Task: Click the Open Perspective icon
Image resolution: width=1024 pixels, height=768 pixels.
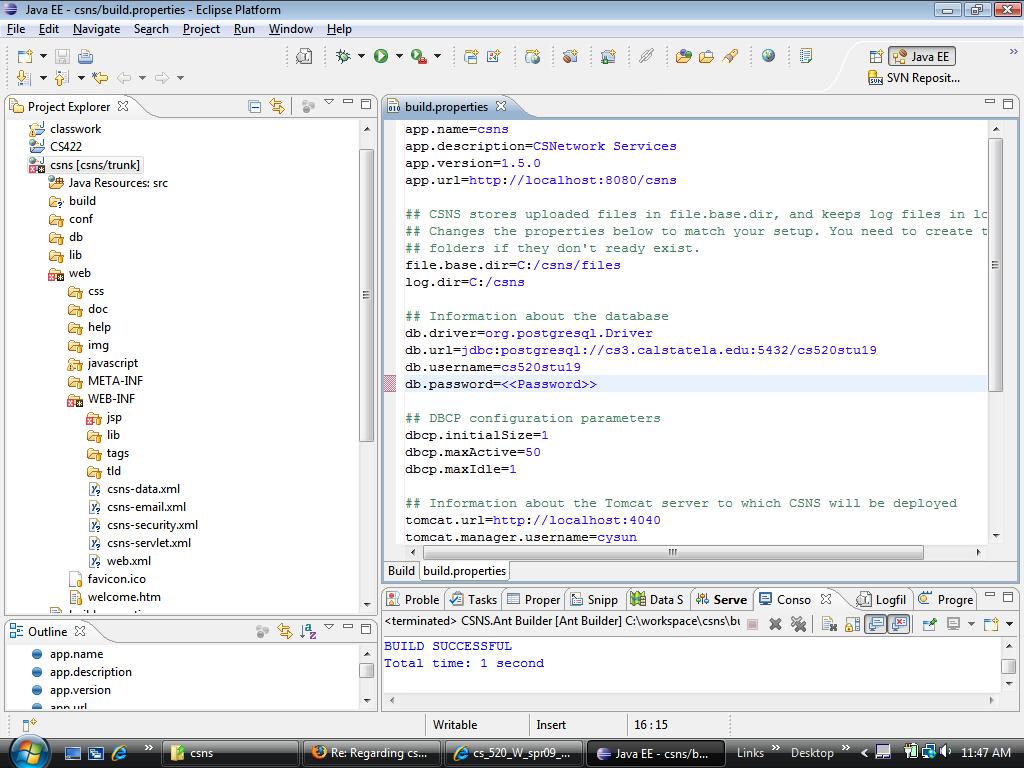Action: [x=876, y=57]
